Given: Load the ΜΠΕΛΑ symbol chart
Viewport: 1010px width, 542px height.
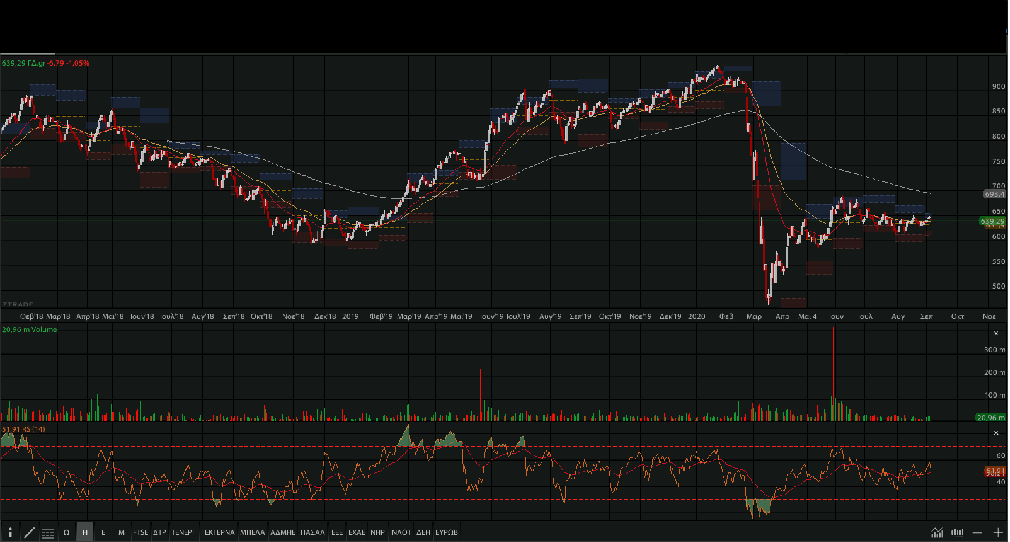Looking at the screenshot, I should pos(252,532).
